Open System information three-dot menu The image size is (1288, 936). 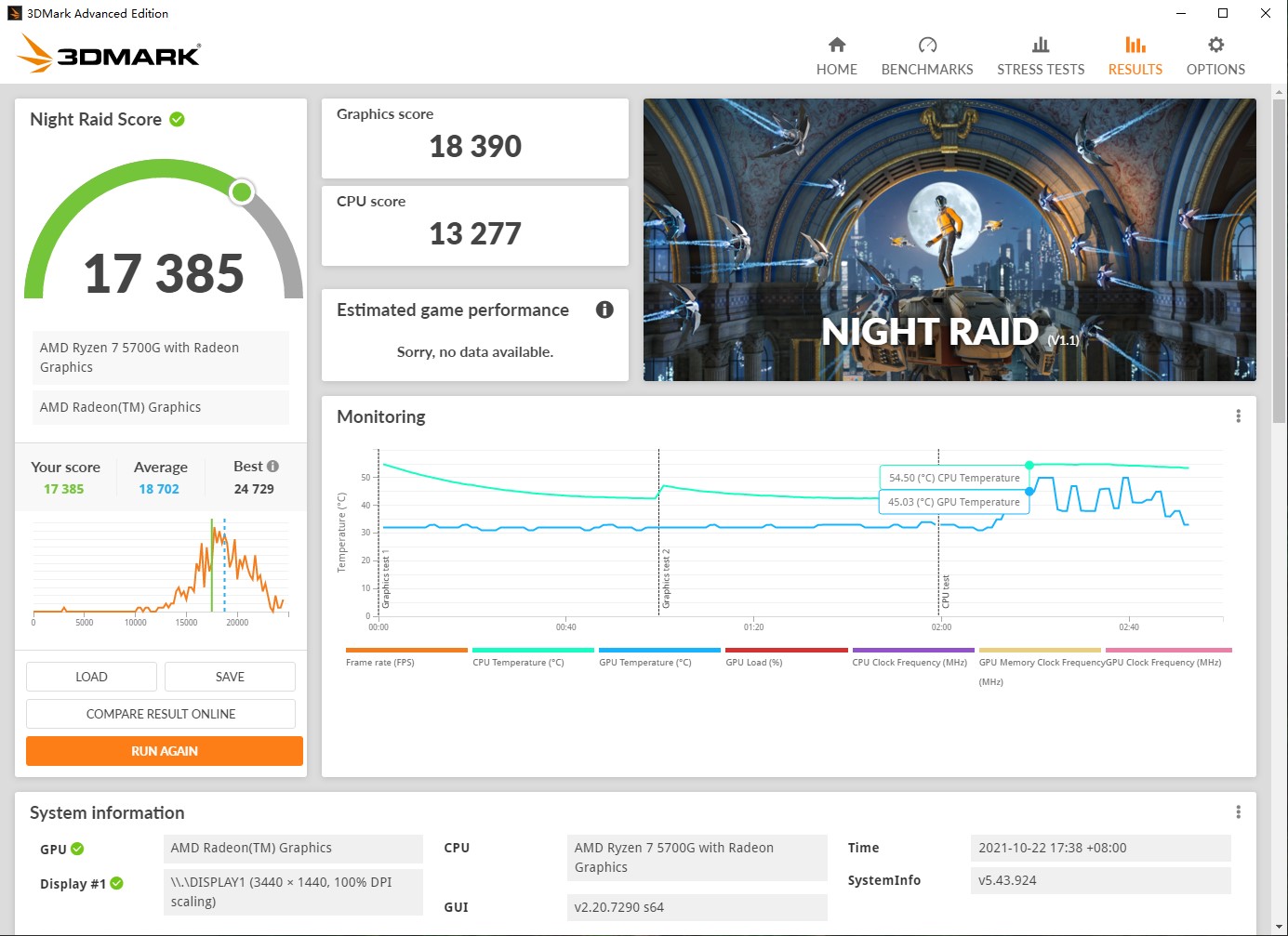1238,812
